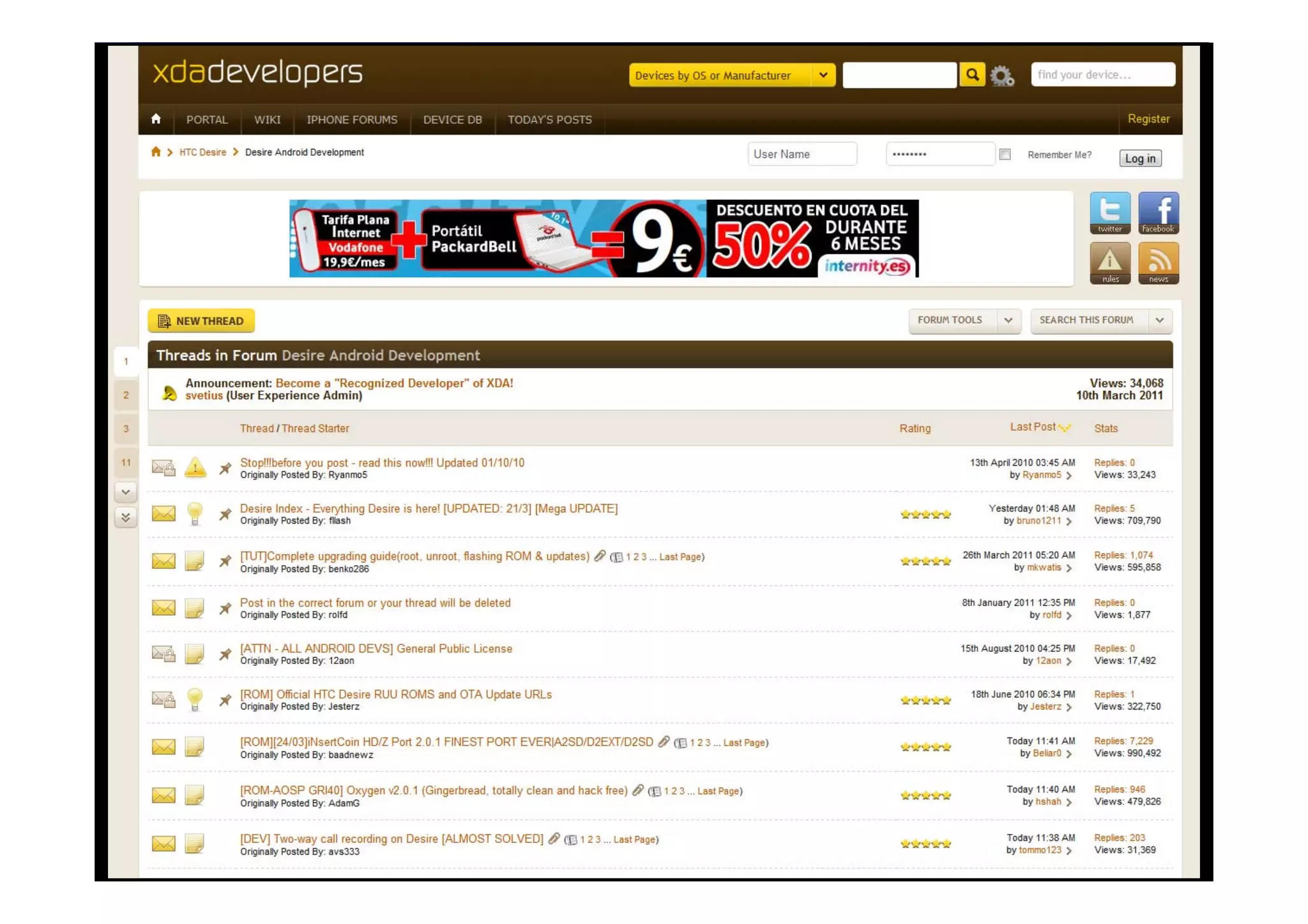
Task: Open the Facebook icon link
Action: (x=1158, y=213)
